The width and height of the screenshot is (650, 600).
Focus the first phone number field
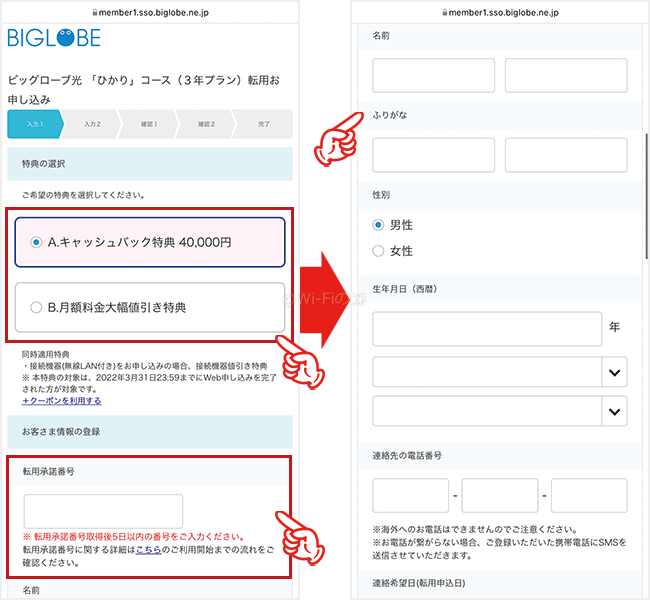tap(410, 495)
